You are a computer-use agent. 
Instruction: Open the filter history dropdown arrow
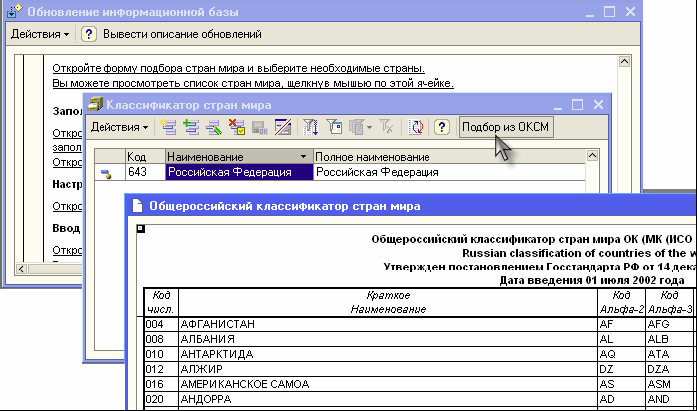368,127
